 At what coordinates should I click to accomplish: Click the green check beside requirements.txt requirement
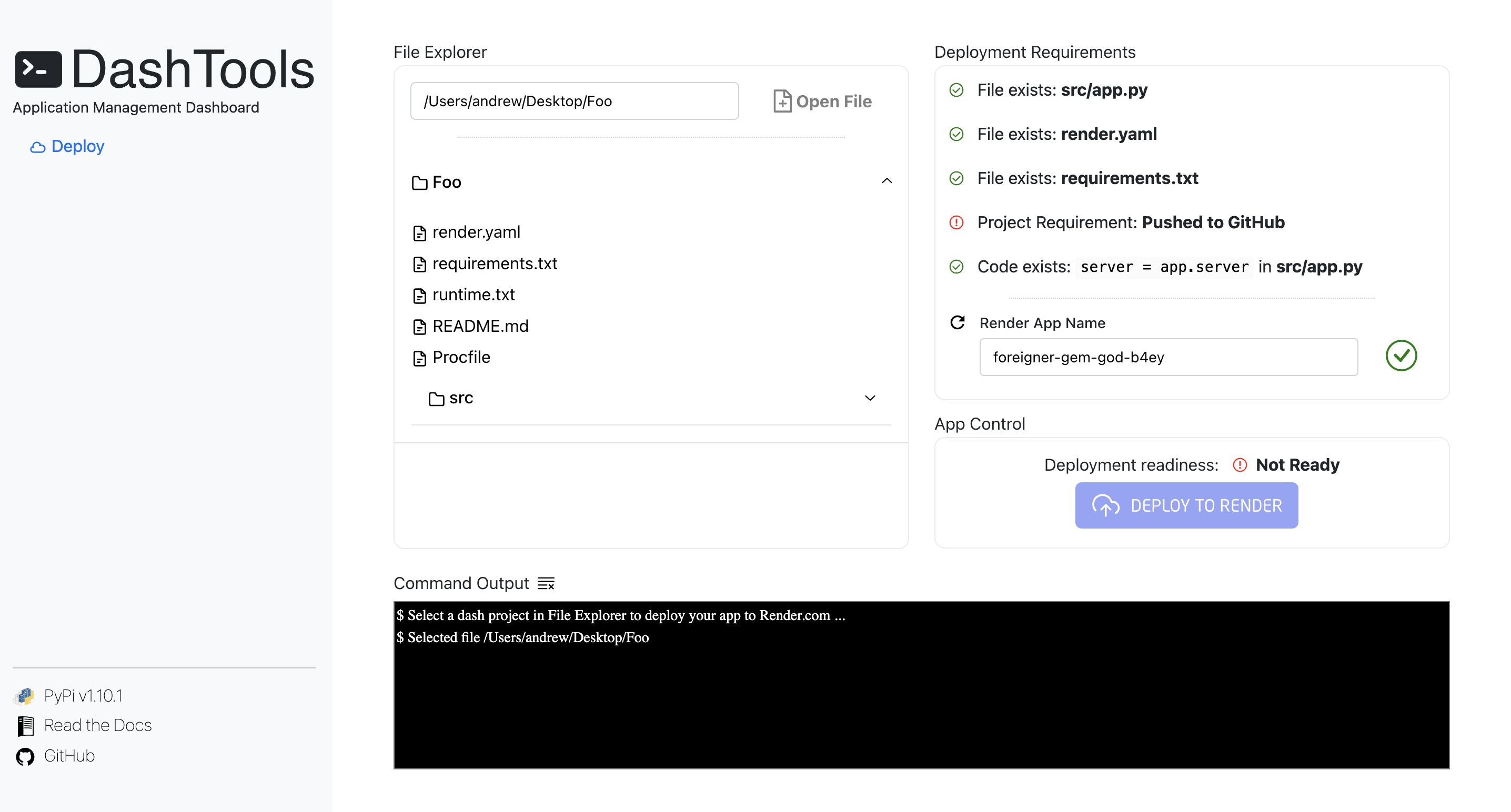956,178
